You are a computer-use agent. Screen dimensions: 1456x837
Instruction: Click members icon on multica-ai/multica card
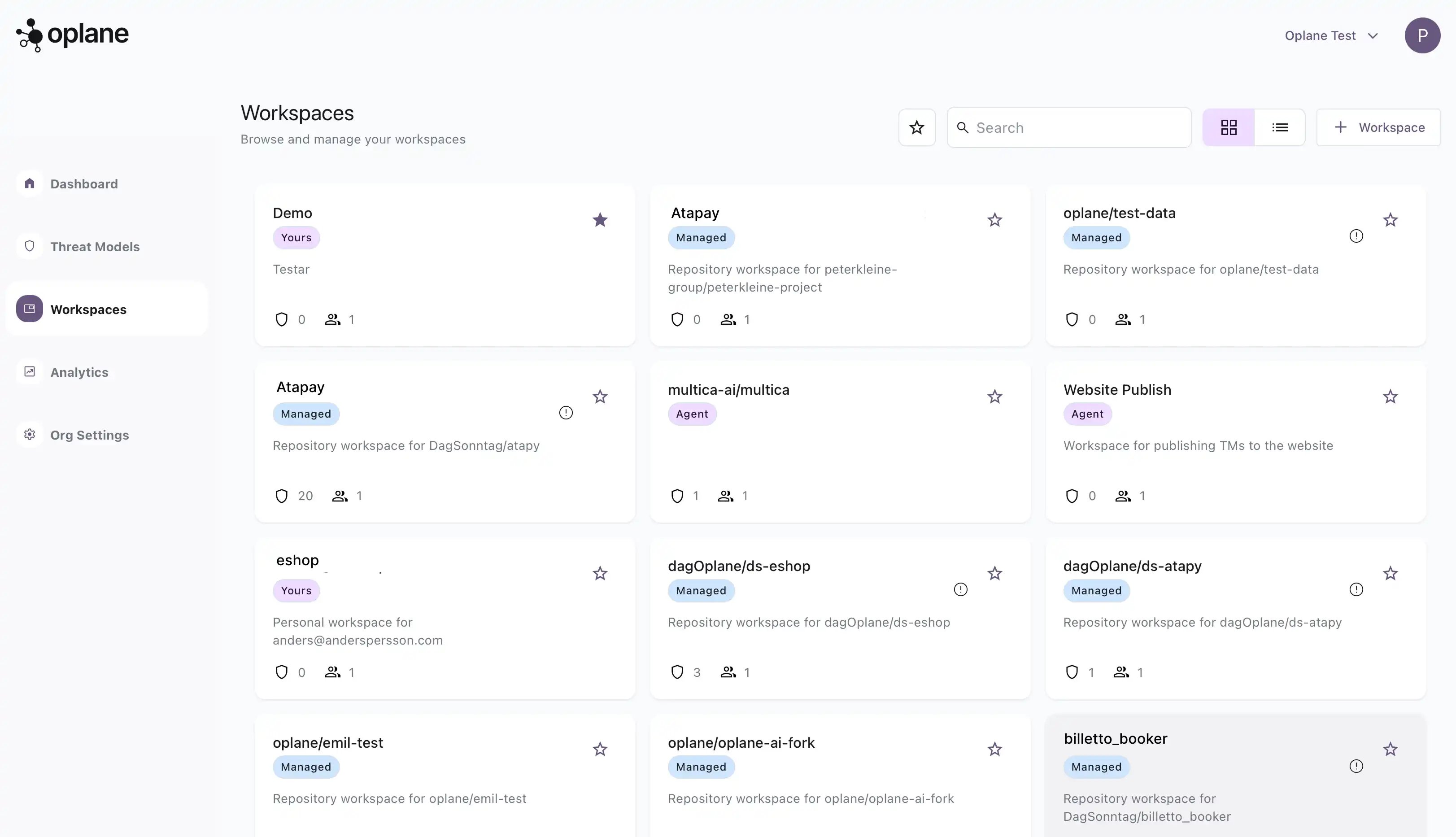[725, 496]
